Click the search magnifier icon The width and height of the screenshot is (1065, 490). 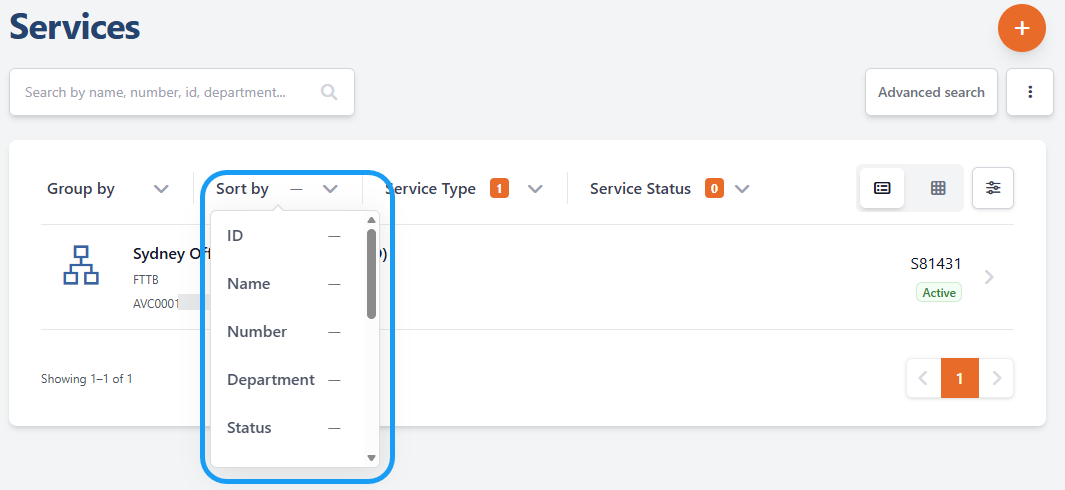pyautogui.click(x=329, y=92)
